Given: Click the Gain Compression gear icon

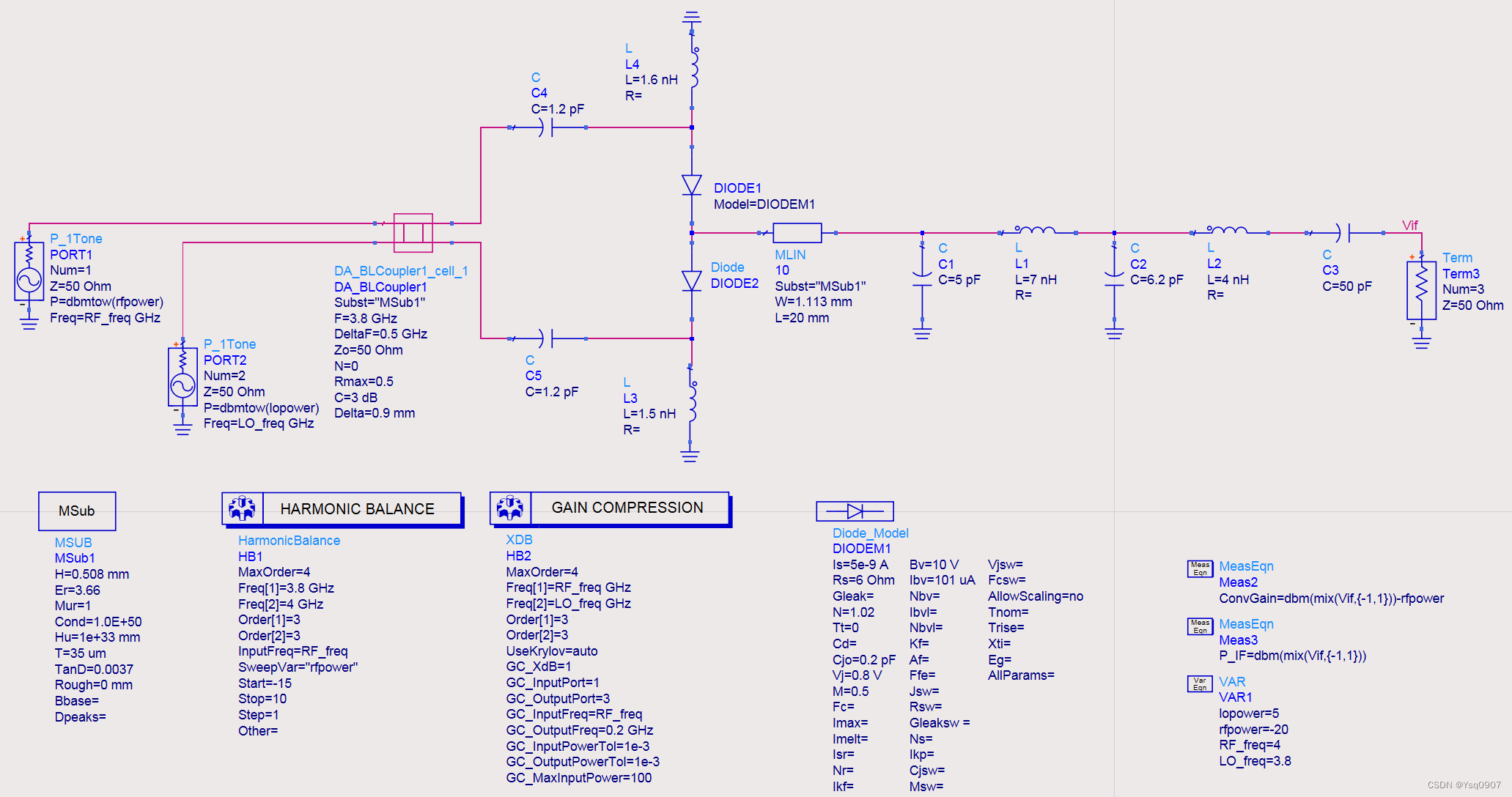Looking at the screenshot, I should pos(510,507).
